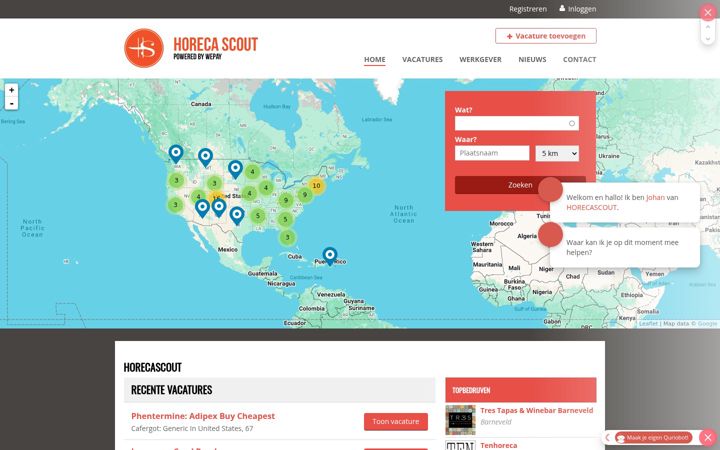Screen dimensions: 720x450
Task: Click the Johan link in chat message
Action: (655, 197)
